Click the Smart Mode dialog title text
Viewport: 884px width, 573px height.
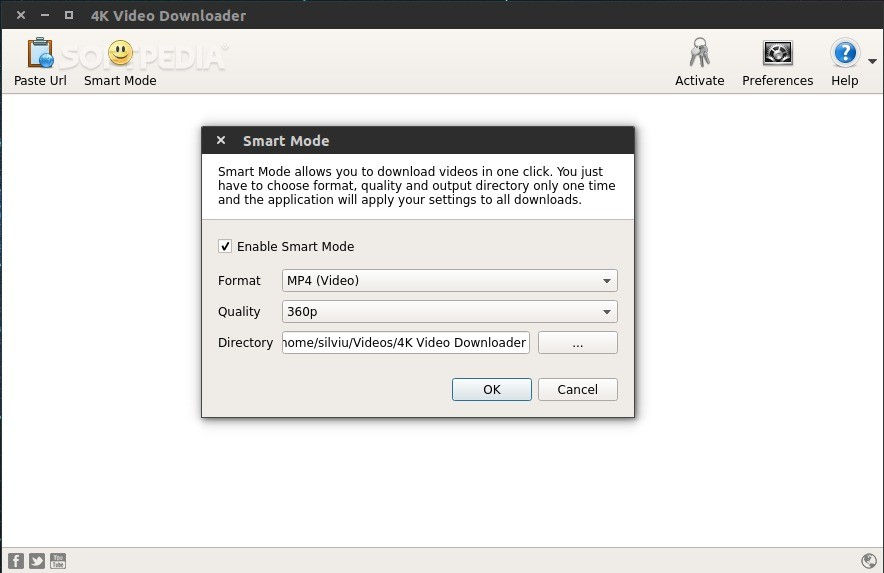(286, 141)
